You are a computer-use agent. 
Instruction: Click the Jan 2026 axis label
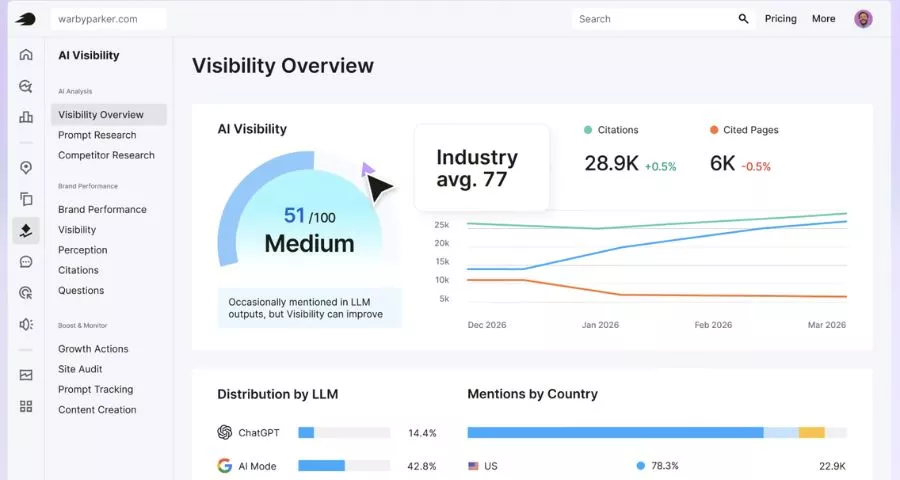pyautogui.click(x=600, y=325)
